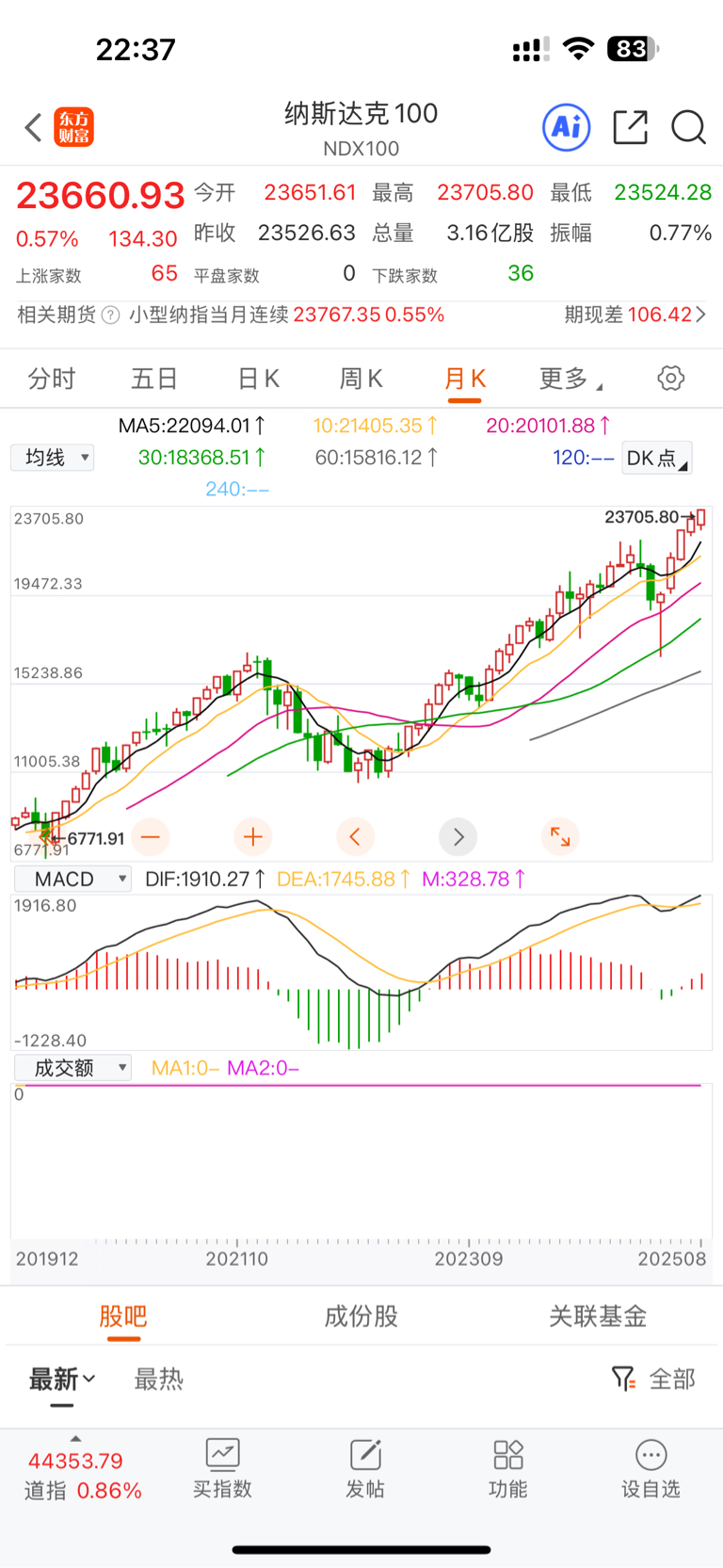This screenshot has width=723, height=1568.
Task: Open the 关联基金 tab
Action: (598, 1317)
